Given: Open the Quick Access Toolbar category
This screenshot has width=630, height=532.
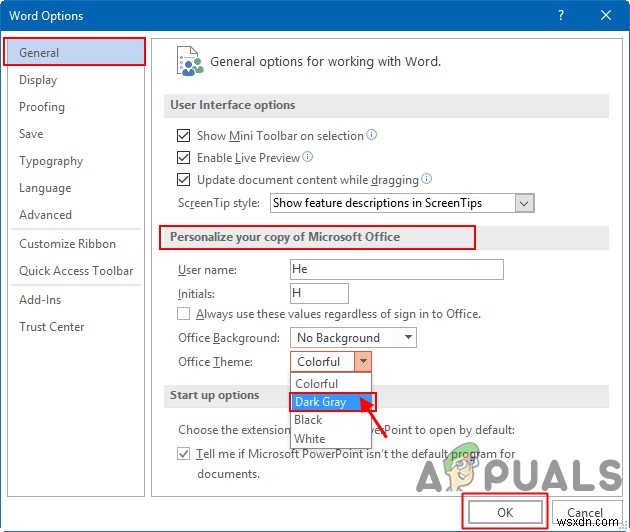Looking at the screenshot, I should [x=75, y=270].
